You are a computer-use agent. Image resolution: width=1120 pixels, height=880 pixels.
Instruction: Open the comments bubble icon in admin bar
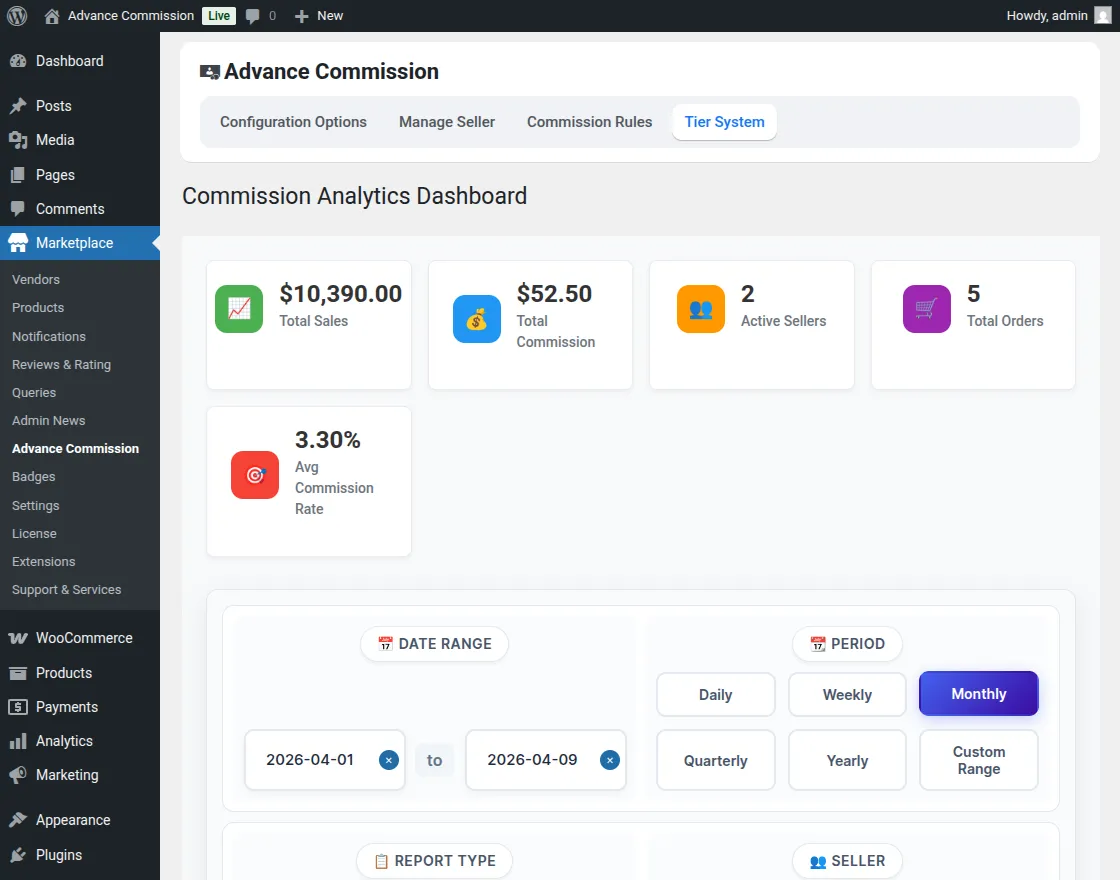[x=253, y=16]
